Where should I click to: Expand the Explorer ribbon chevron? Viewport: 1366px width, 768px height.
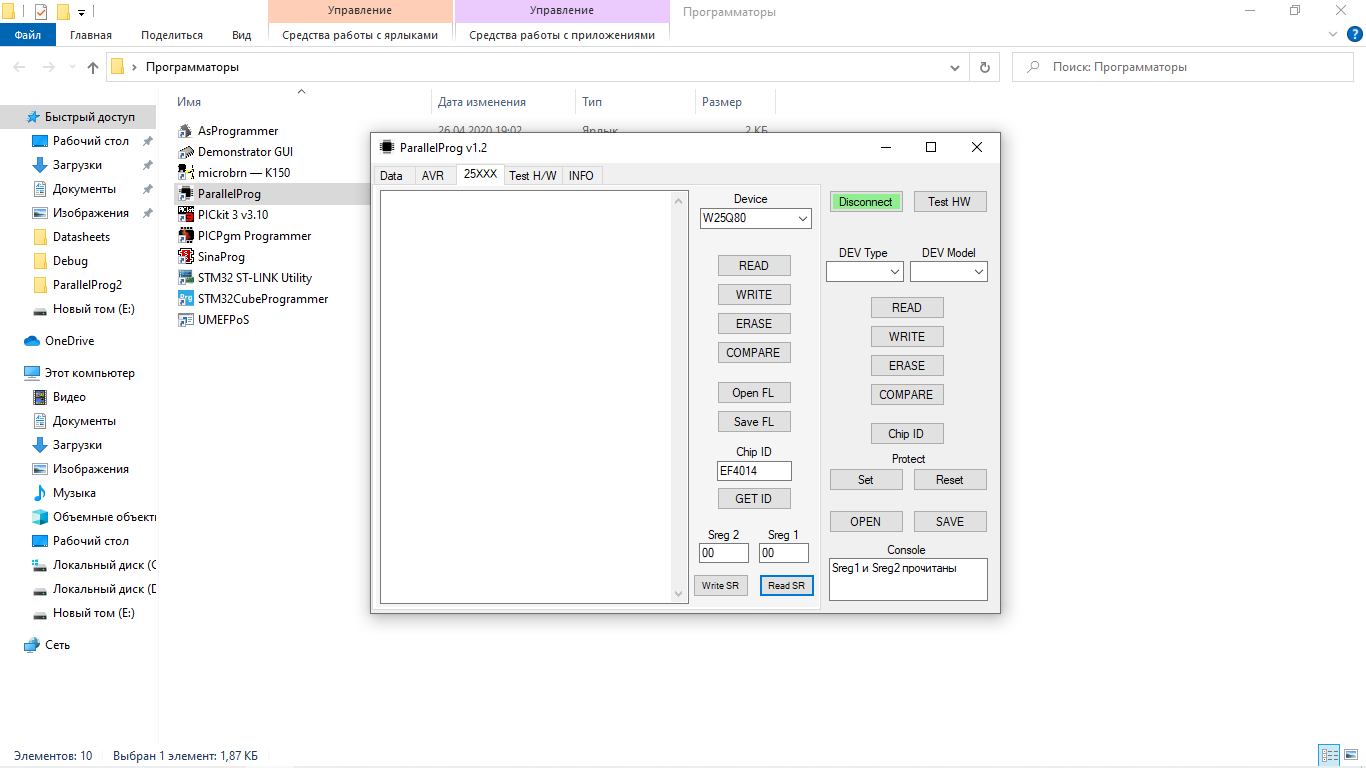(1332, 35)
